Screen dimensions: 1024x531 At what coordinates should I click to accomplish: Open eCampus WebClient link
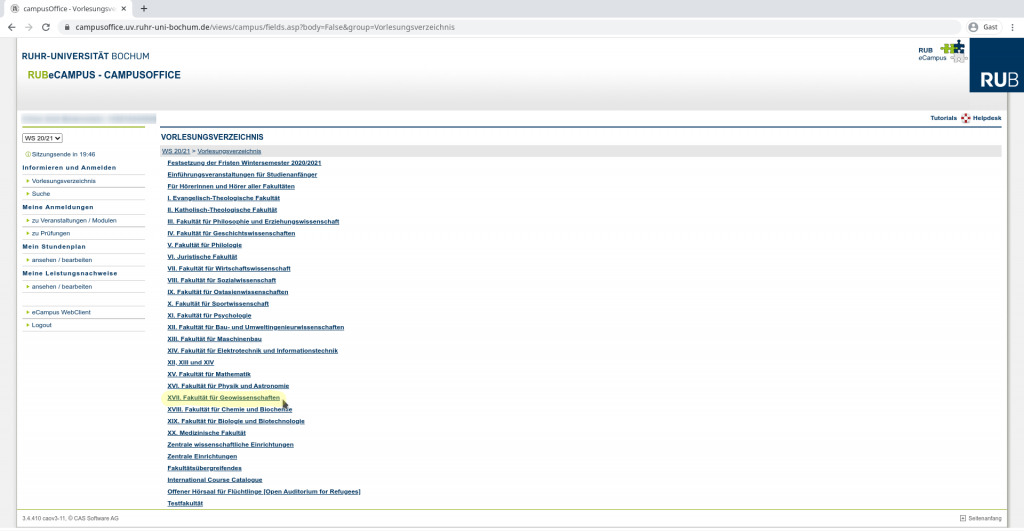[x=60, y=313]
